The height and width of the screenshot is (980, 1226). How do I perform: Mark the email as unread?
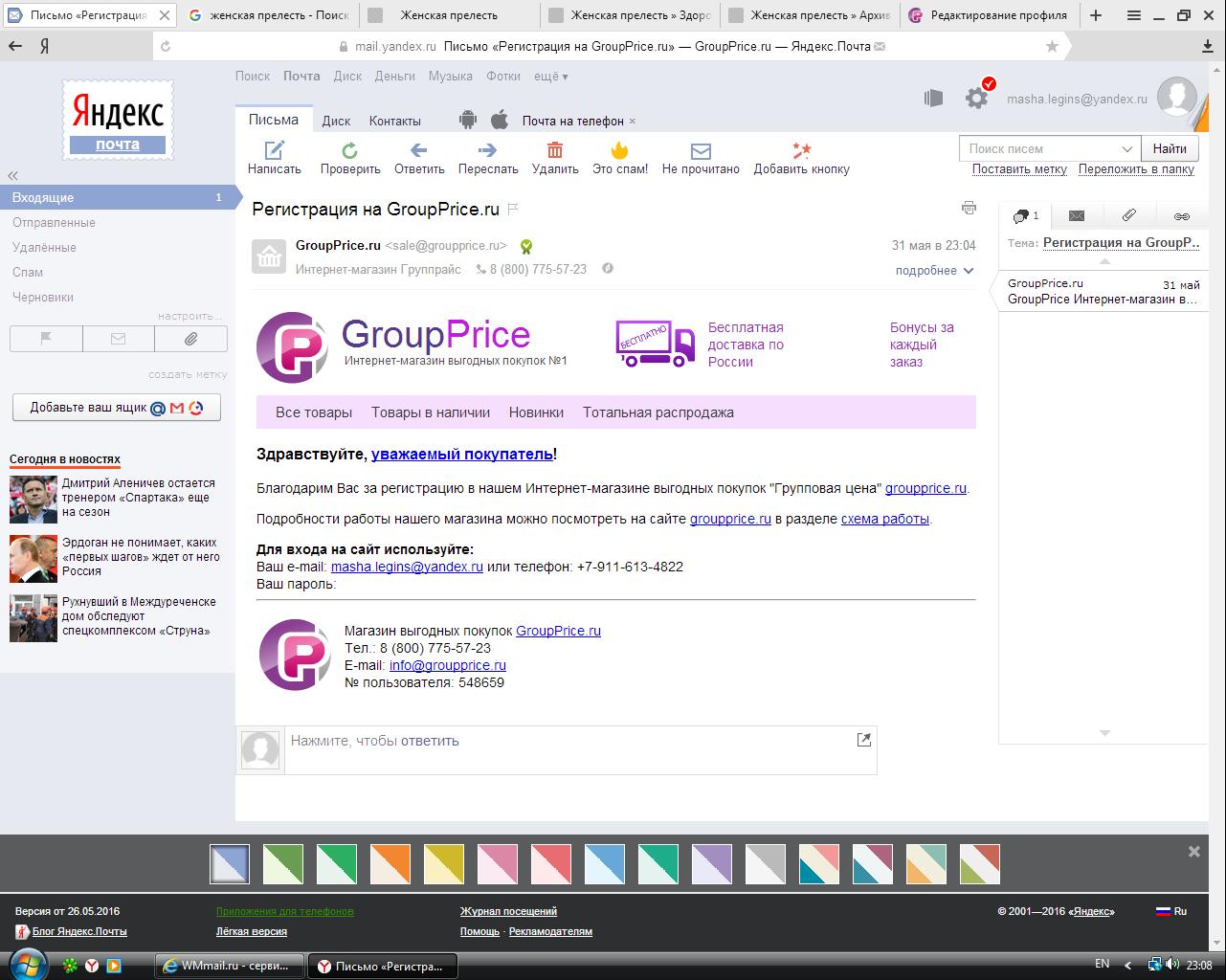pyautogui.click(x=701, y=158)
